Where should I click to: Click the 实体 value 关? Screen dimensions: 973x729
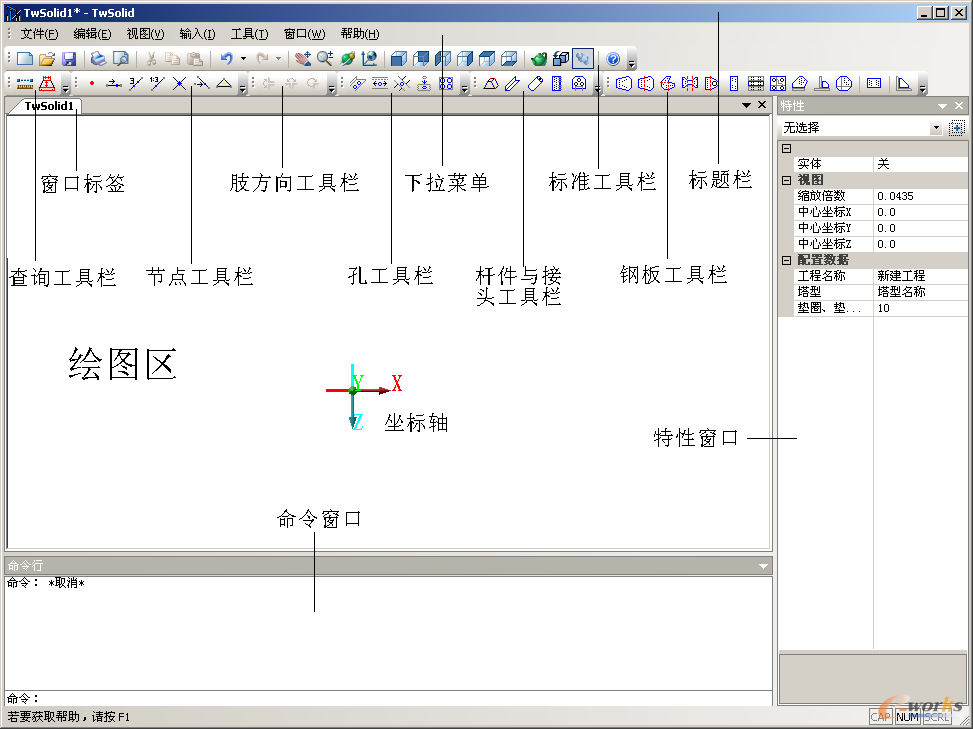pyautogui.click(x=920, y=164)
